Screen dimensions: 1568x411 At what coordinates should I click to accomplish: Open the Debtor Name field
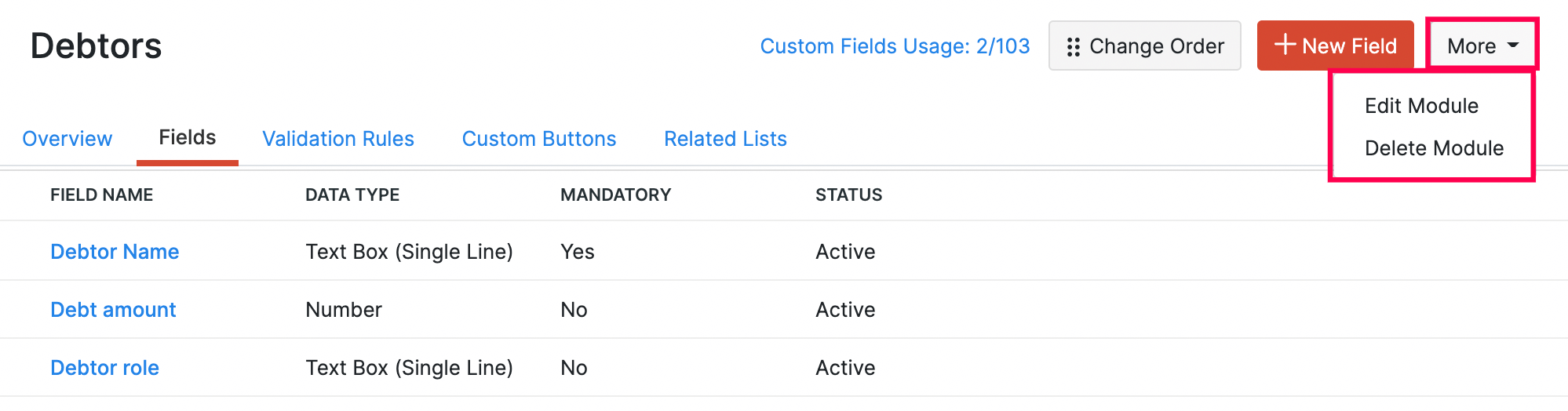(x=115, y=252)
